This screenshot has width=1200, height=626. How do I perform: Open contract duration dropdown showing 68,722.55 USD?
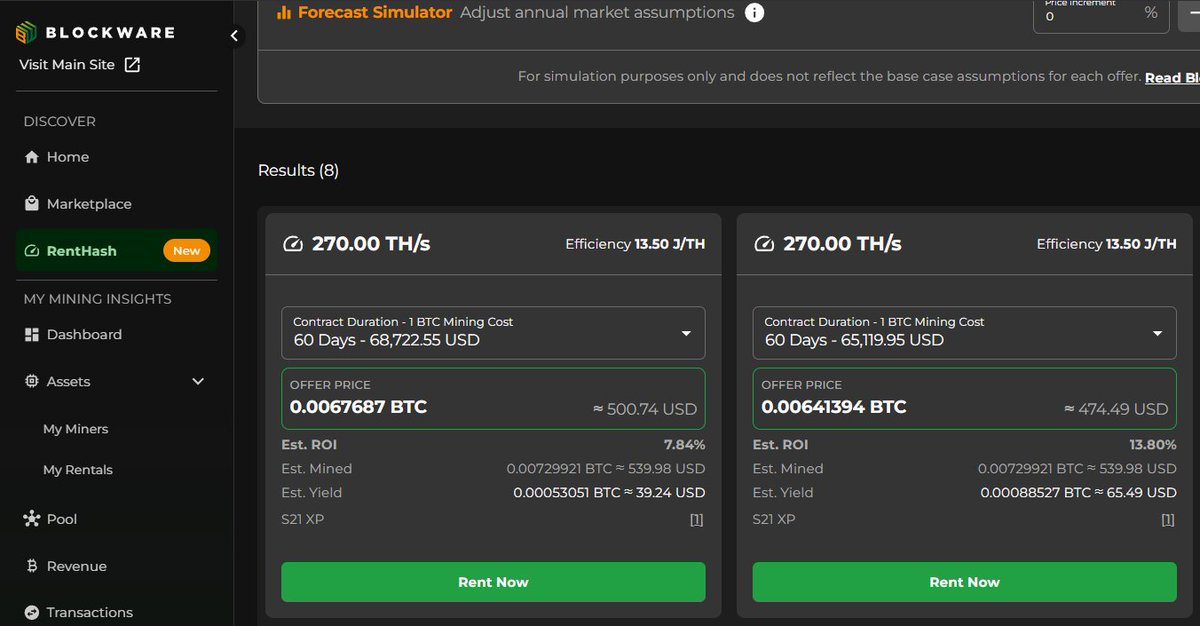click(493, 332)
